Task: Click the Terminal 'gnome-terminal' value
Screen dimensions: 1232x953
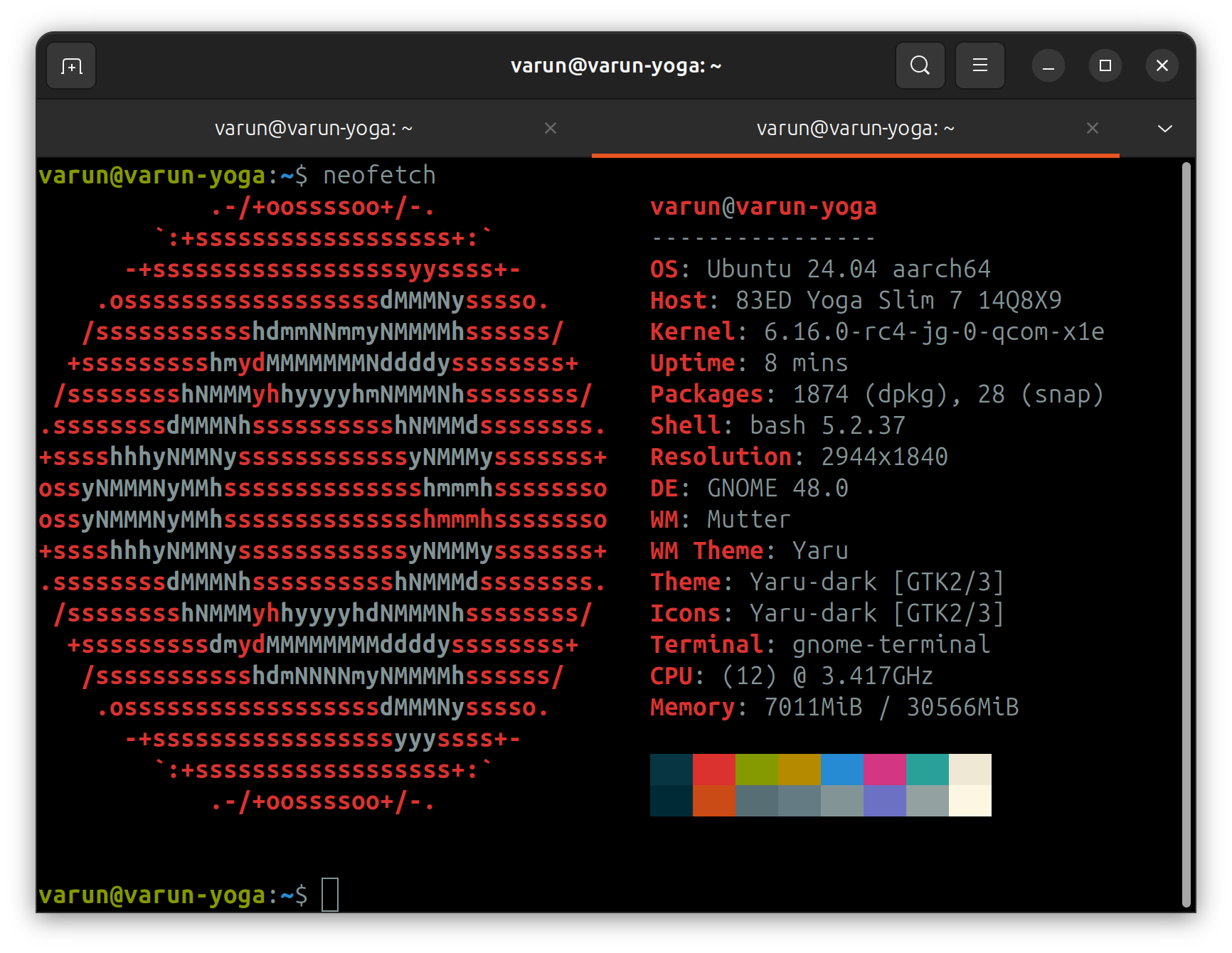Action: [891, 645]
